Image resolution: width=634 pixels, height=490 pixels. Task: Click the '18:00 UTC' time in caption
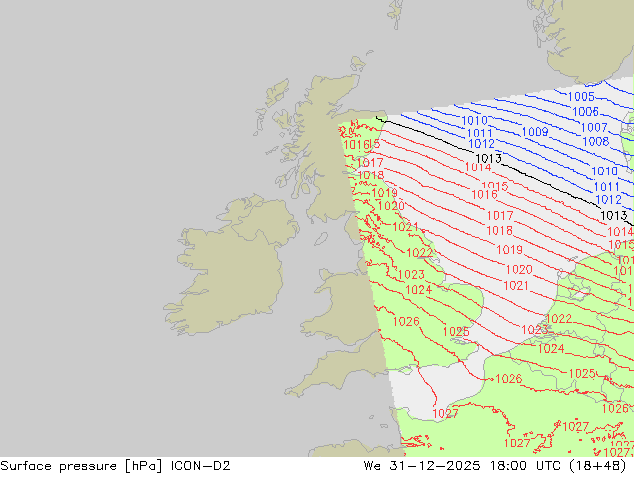(525, 466)
